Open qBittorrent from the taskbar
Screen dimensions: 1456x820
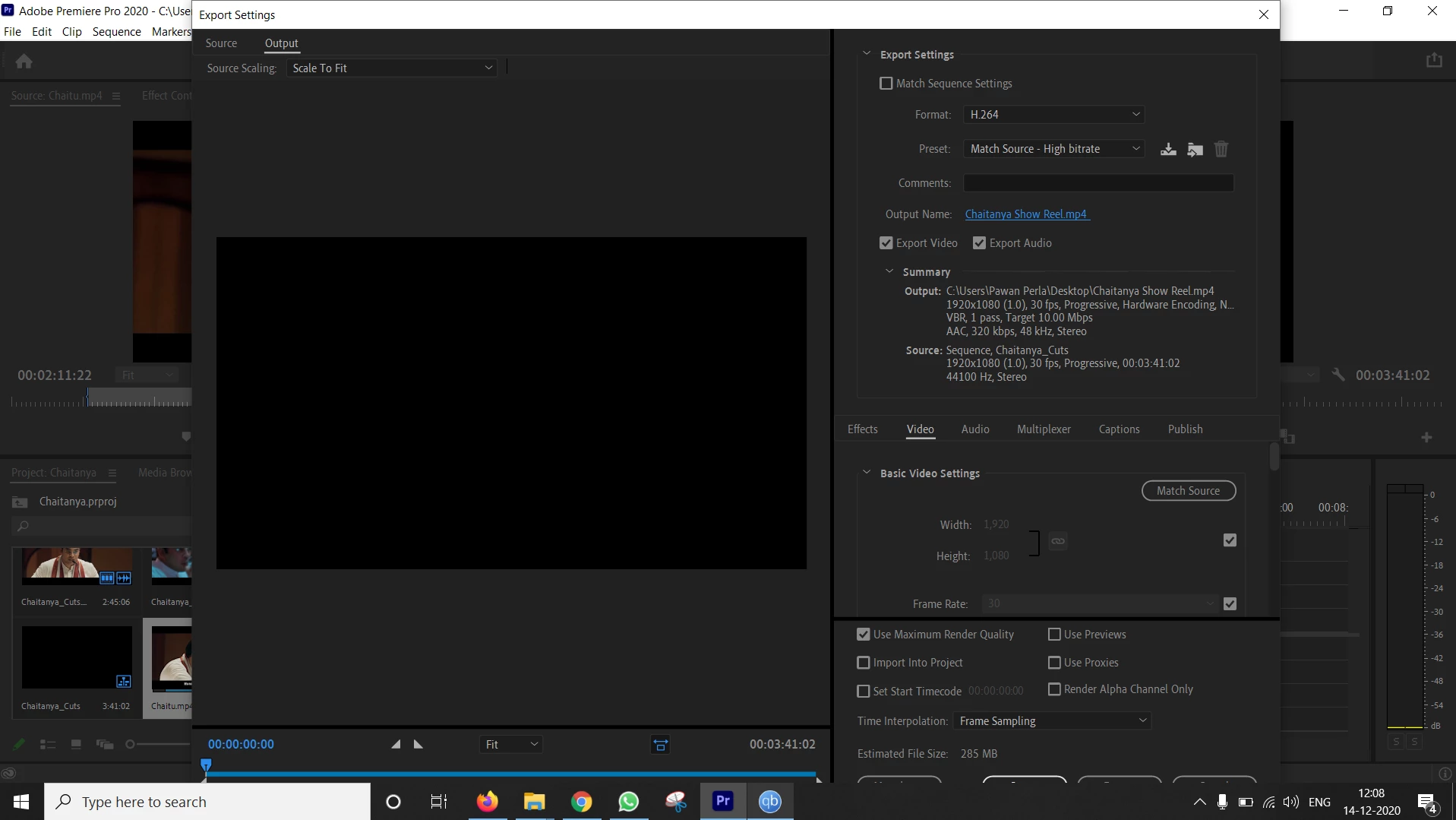point(770,802)
